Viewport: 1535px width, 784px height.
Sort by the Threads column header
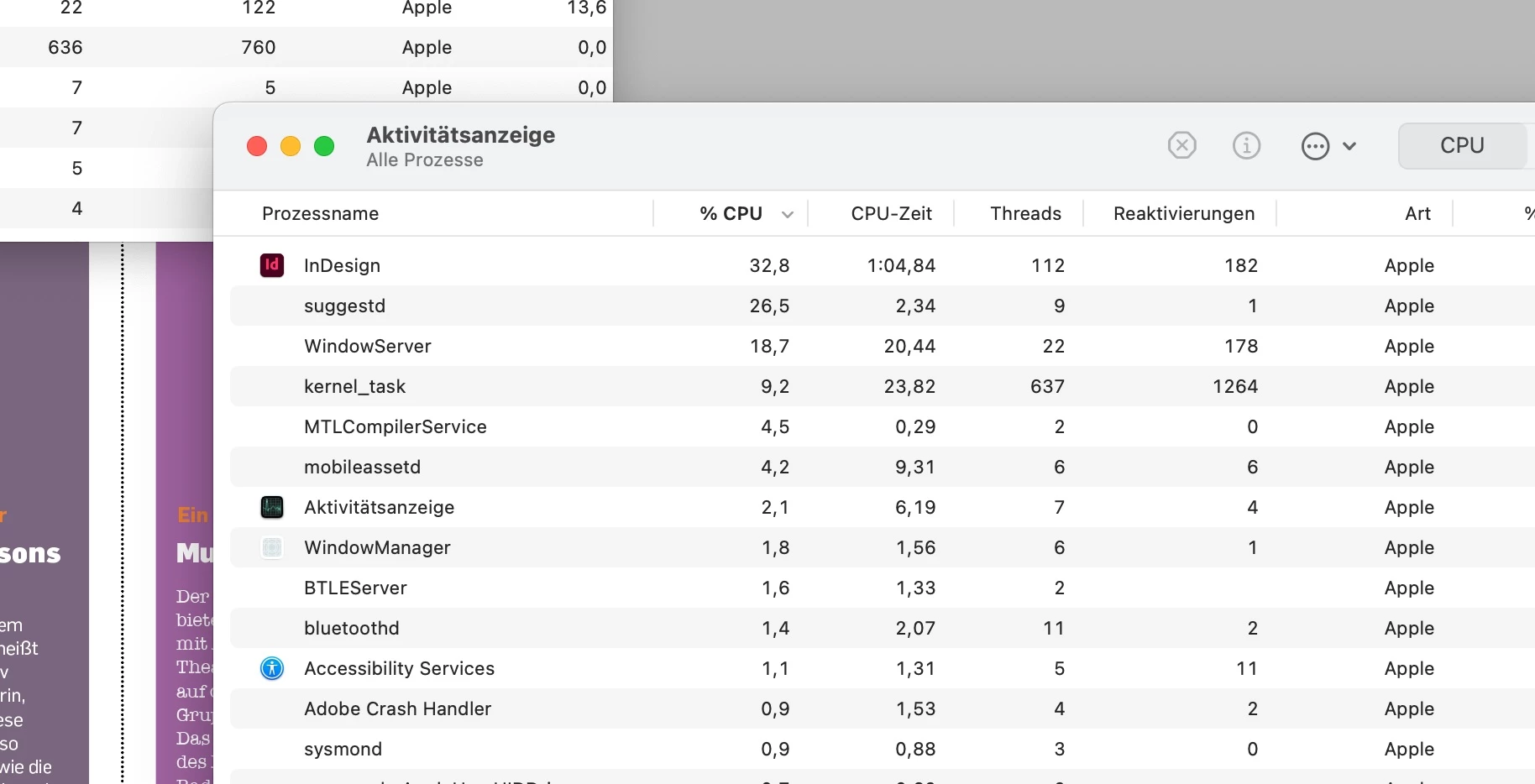pyautogui.click(x=1025, y=214)
